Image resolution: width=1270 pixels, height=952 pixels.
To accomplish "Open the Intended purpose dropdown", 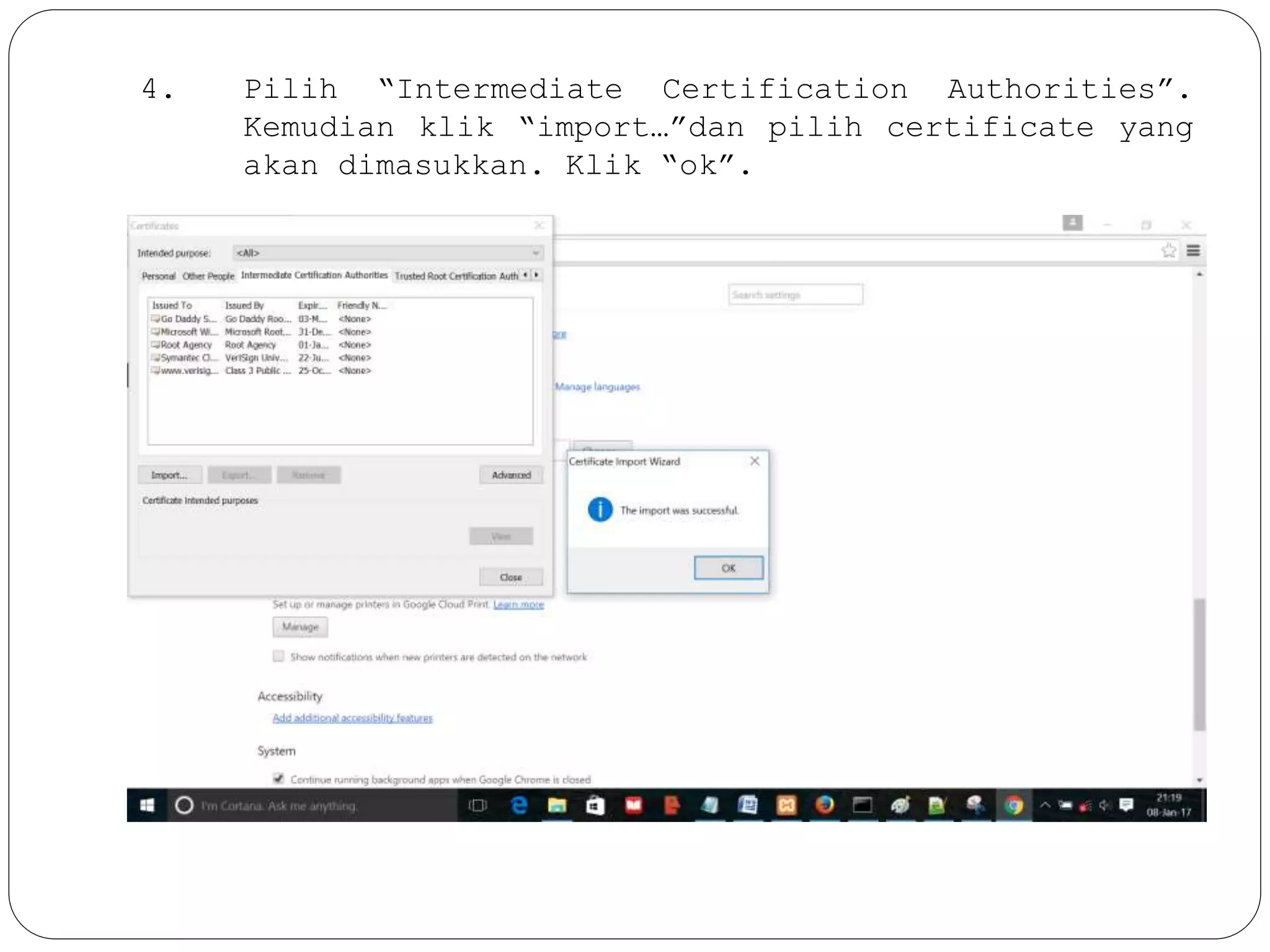I will (388, 253).
